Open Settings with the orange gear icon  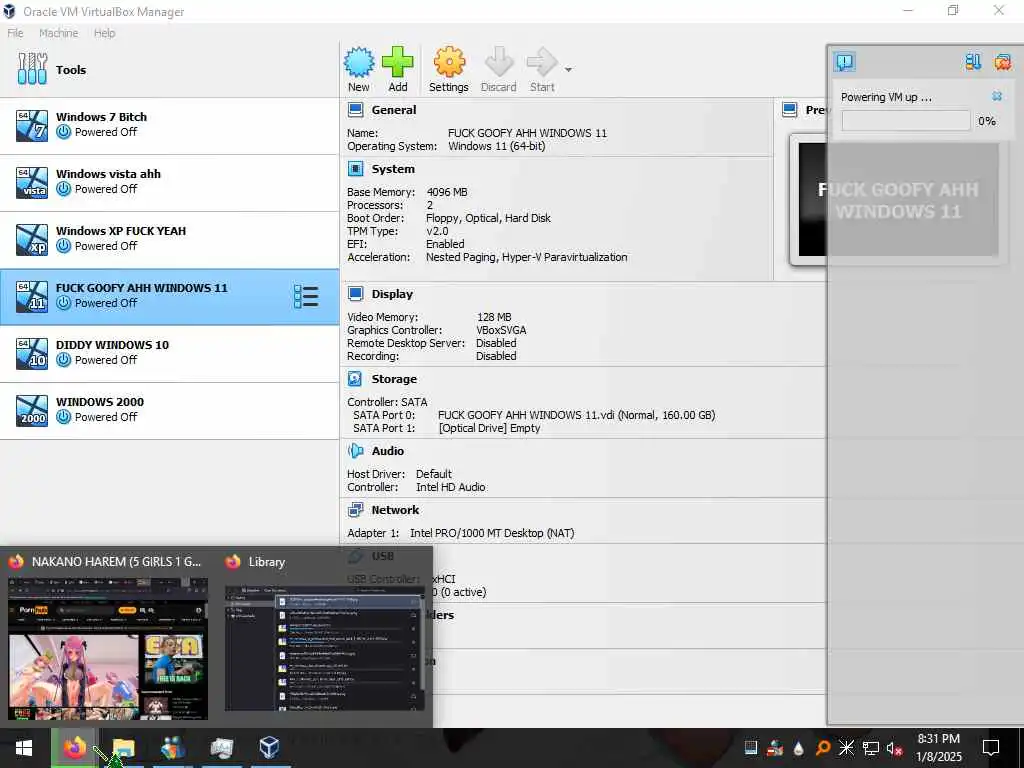pyautogui.click(x=449, y=63)
